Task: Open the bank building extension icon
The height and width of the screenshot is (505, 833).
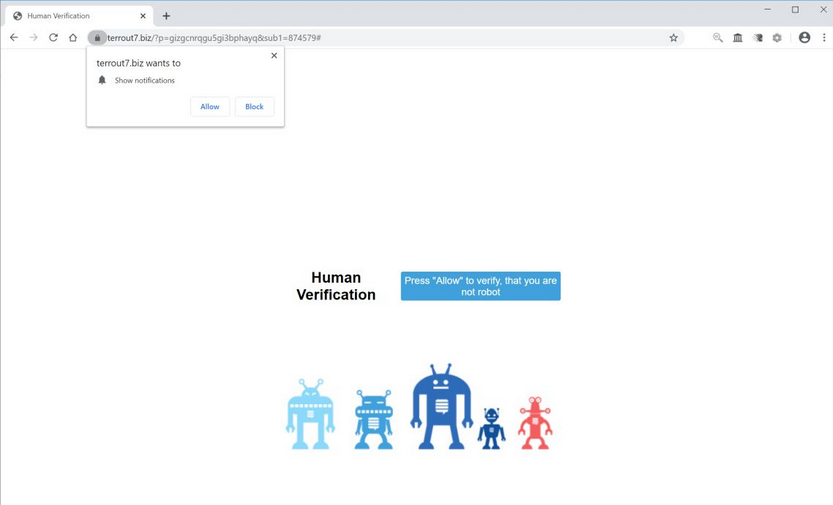Action: 737,38
